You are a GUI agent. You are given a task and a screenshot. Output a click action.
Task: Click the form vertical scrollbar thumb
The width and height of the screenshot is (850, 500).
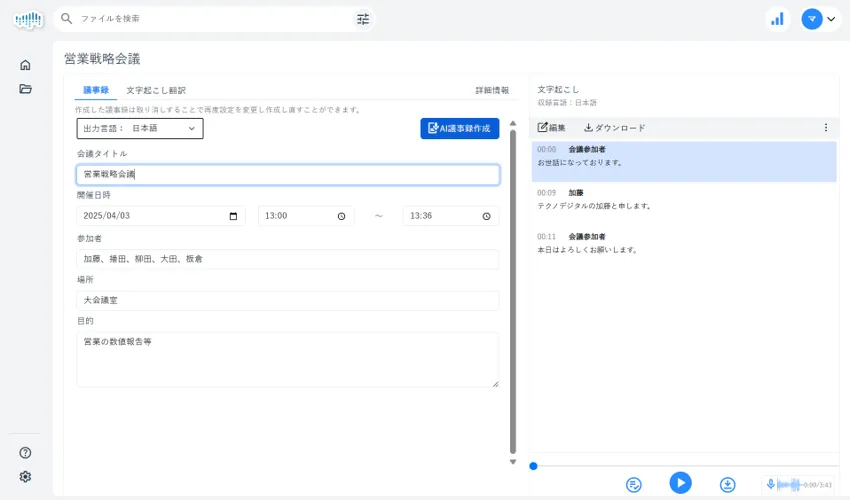[513, 292]
